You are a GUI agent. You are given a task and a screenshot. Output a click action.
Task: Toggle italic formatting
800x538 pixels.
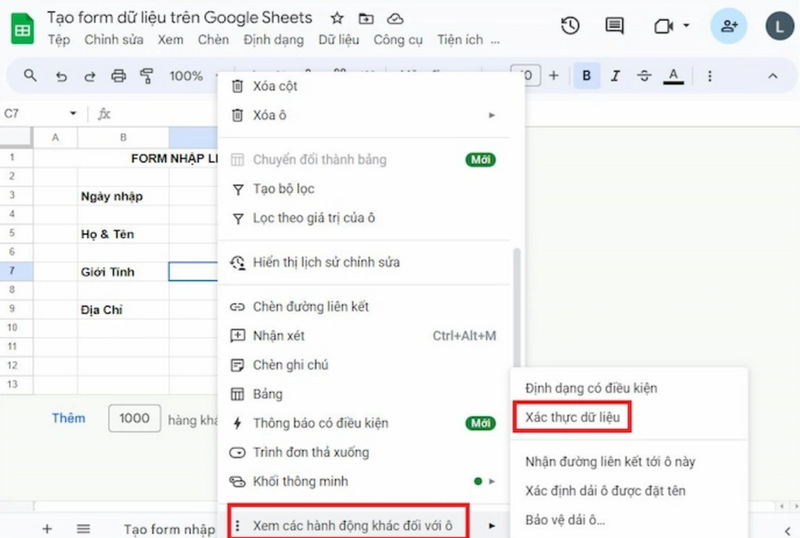pyautogui.click(x=615, y=76)
